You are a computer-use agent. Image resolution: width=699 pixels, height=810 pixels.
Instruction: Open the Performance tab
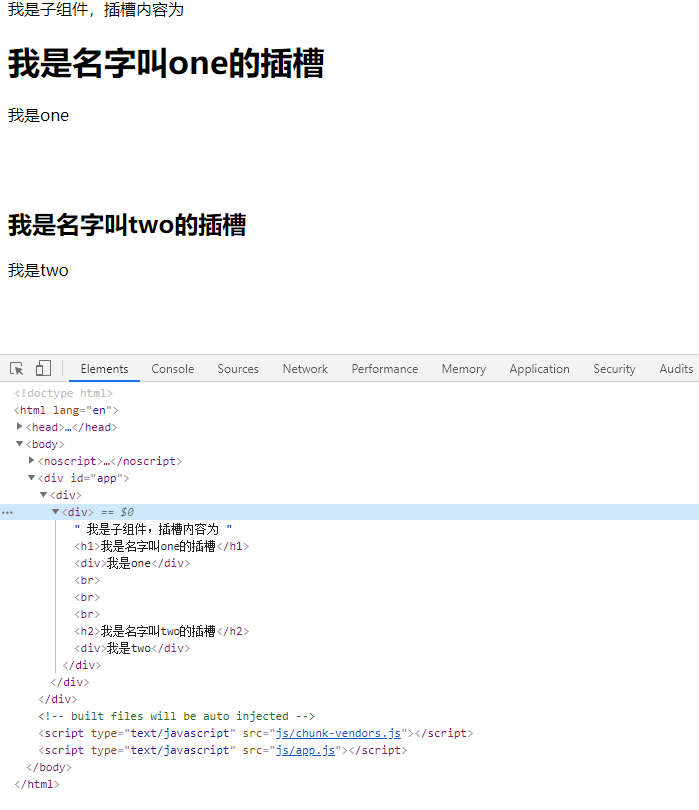pyautogui.click(x=385, y=369)
